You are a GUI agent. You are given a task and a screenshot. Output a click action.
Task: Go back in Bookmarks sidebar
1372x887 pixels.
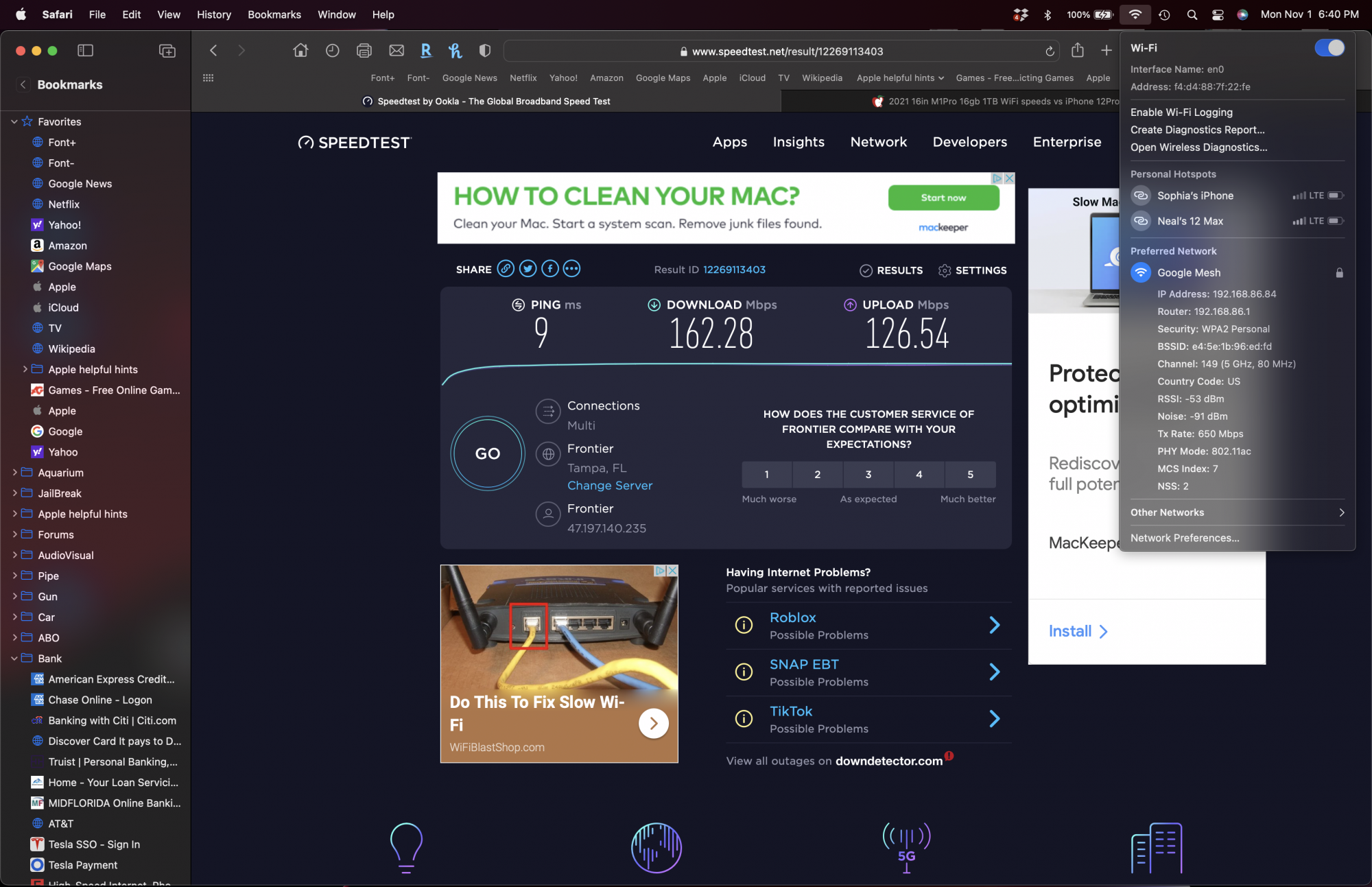(x=23, y=84)
